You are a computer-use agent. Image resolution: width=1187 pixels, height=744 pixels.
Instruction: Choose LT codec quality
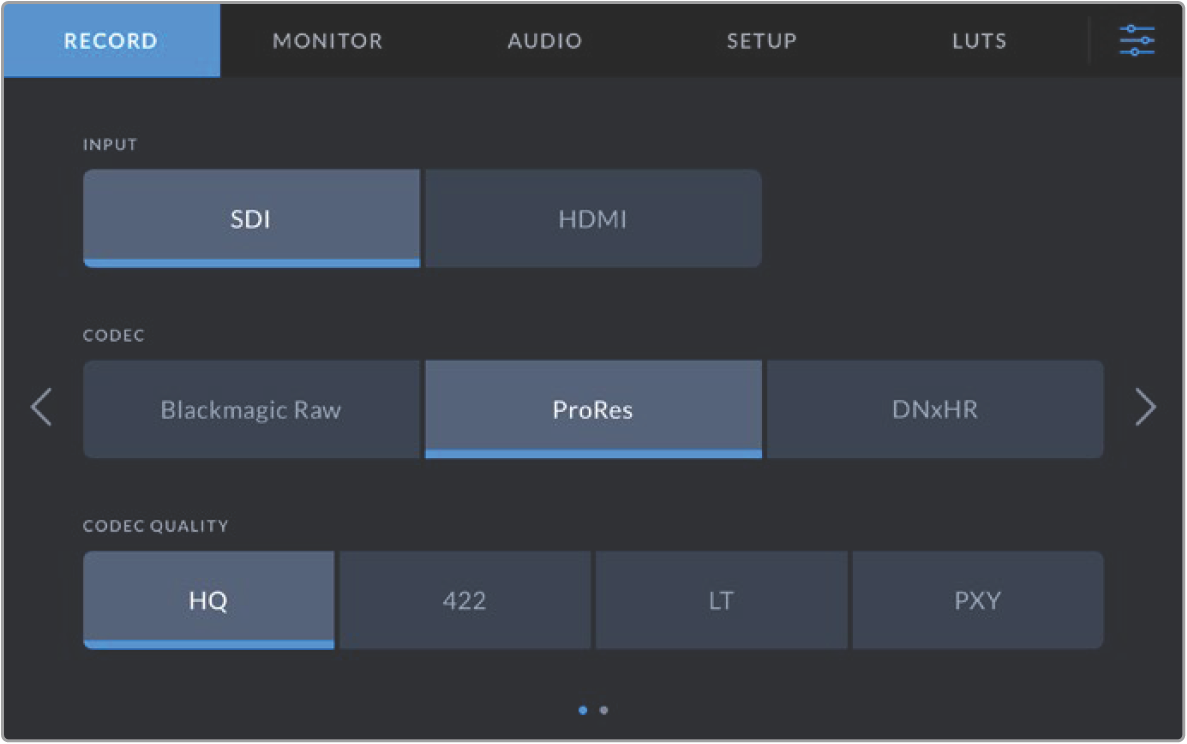pos(721,601)
